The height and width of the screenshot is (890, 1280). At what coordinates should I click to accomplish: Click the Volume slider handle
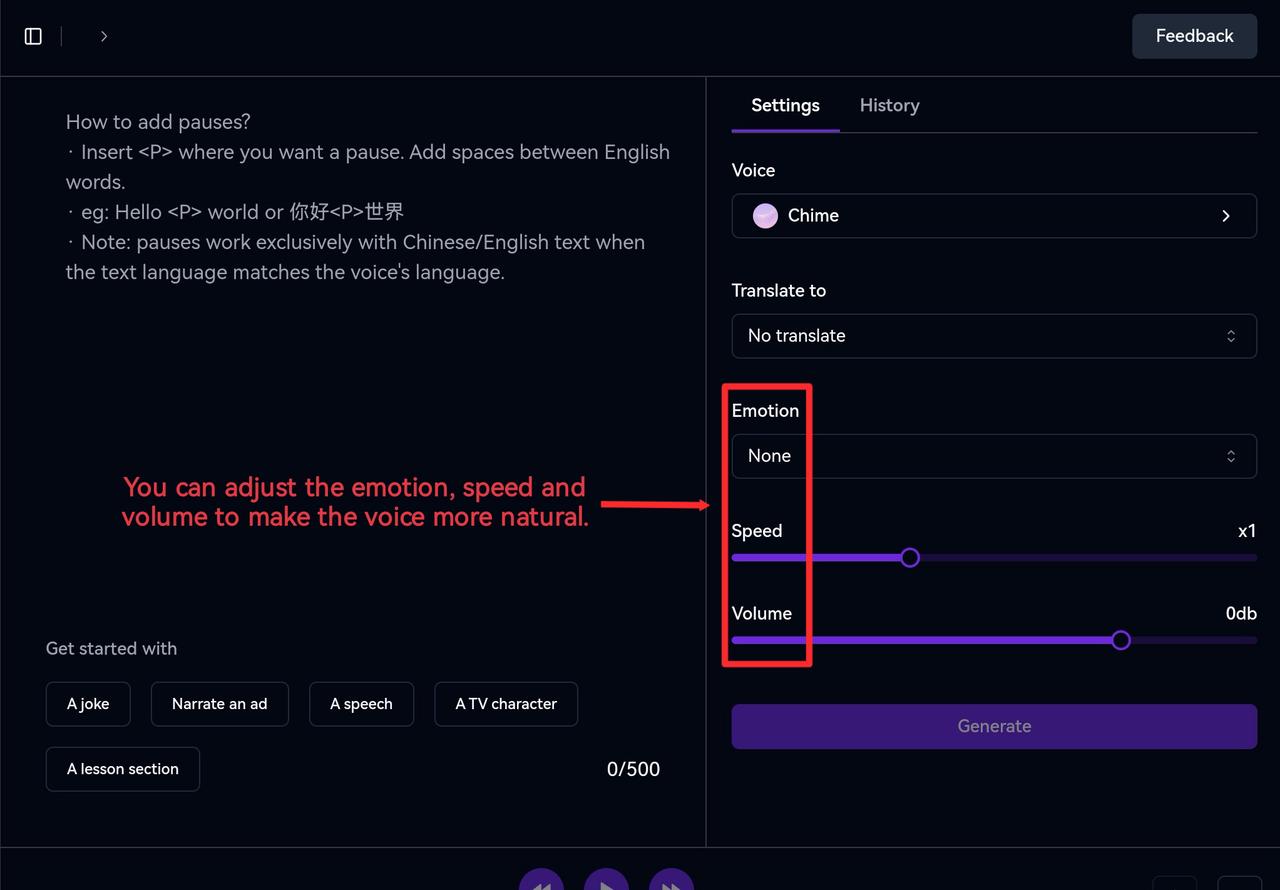[1121, 640]
